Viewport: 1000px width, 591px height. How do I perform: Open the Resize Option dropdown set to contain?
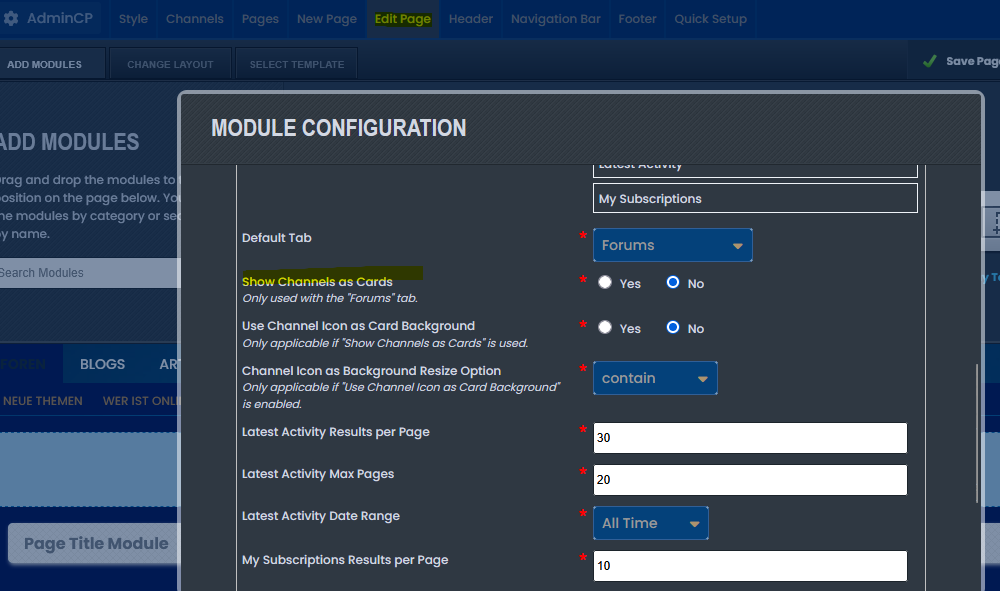[x=655, y=378]
